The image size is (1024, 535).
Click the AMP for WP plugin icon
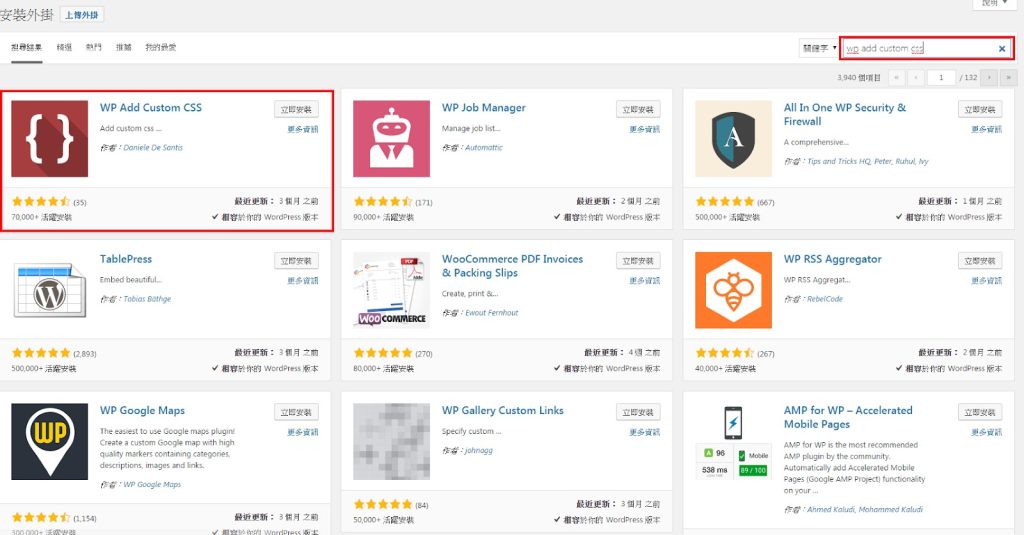733,442
